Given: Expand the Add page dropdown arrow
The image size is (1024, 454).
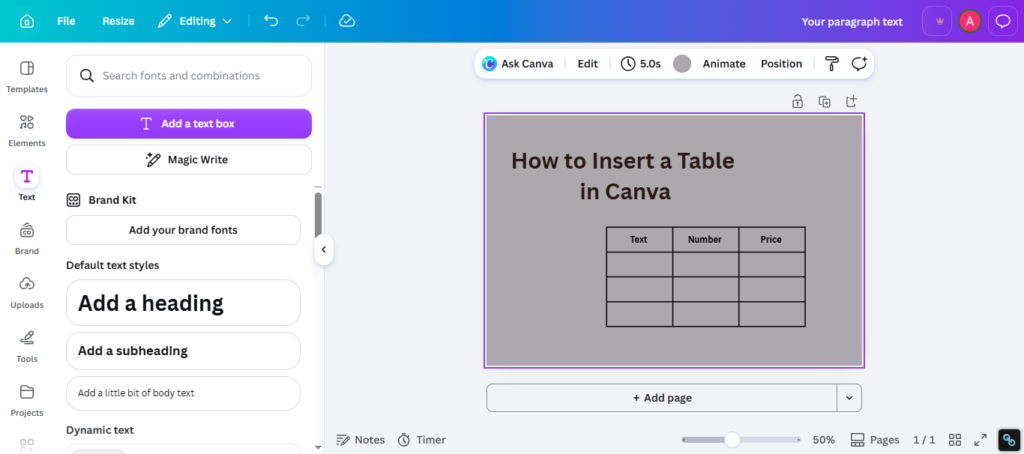Looking at the screenshot, I should pos(849,398).
